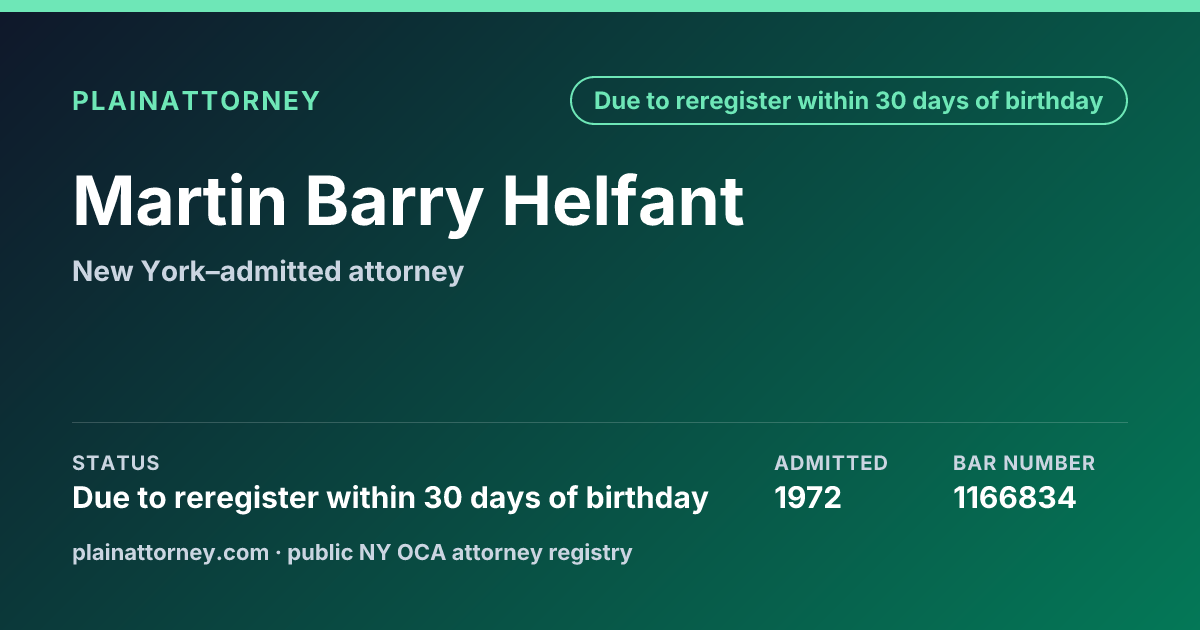Select the admission year 1972
Viewport: 1200px width, 630px height.
tap(808, 498)
